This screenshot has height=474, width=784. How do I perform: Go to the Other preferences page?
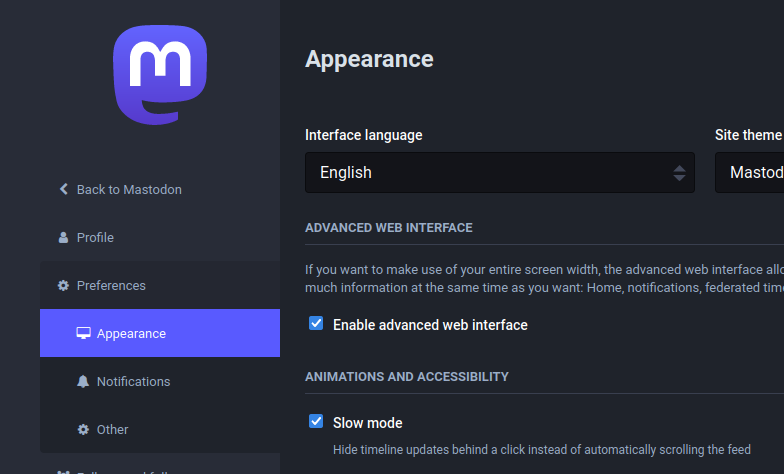(x=112, y=429)
